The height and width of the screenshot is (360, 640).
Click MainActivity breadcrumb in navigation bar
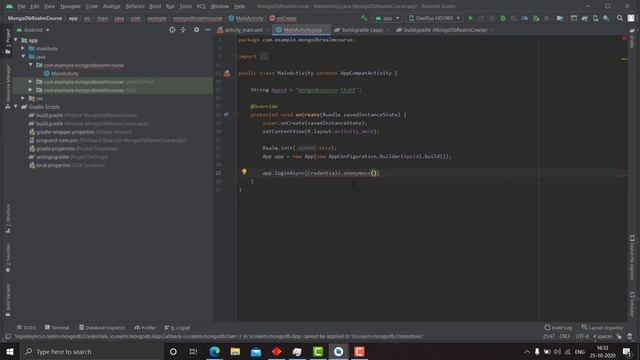point(246,18)
